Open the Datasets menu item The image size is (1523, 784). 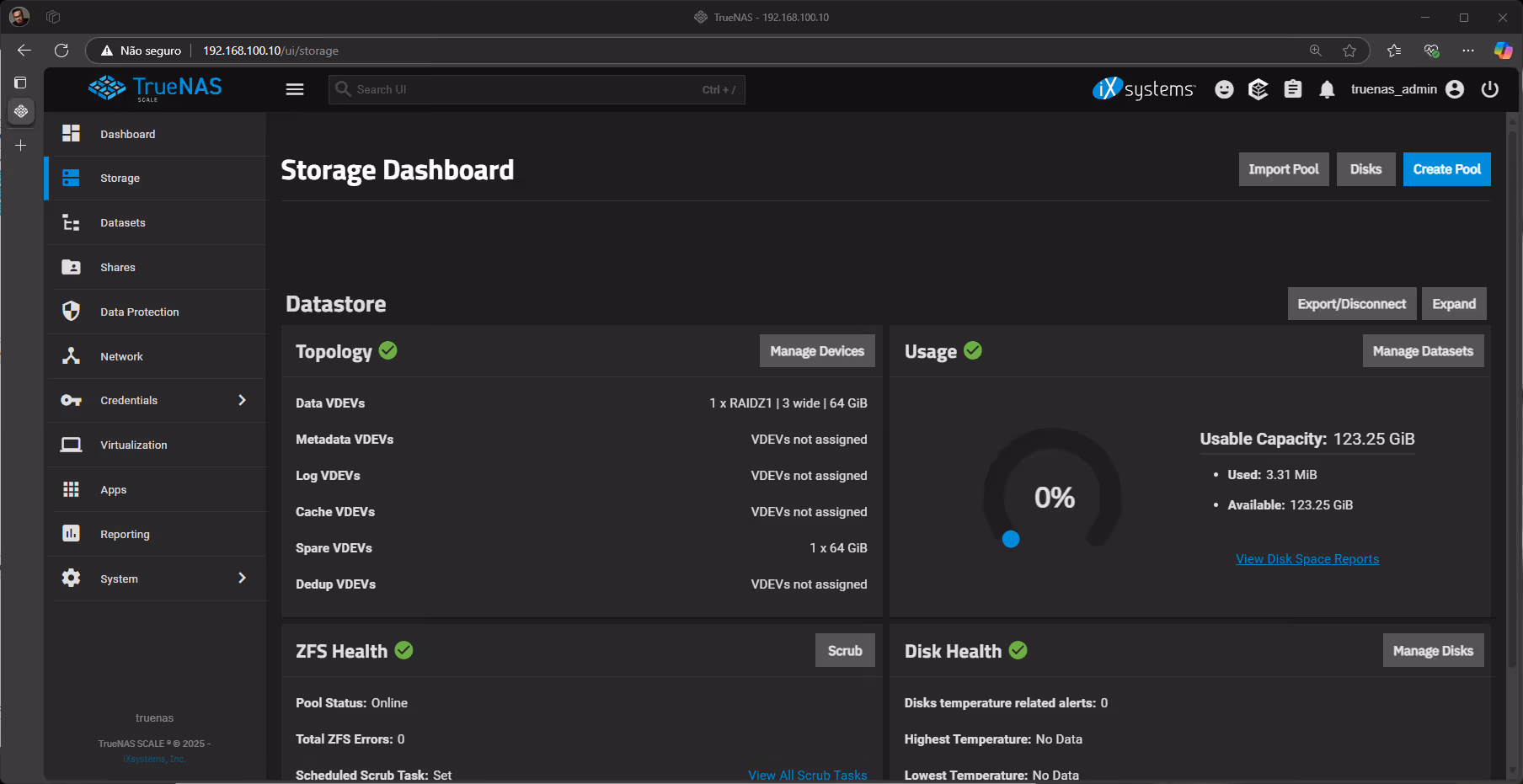(x=123, y=223)
